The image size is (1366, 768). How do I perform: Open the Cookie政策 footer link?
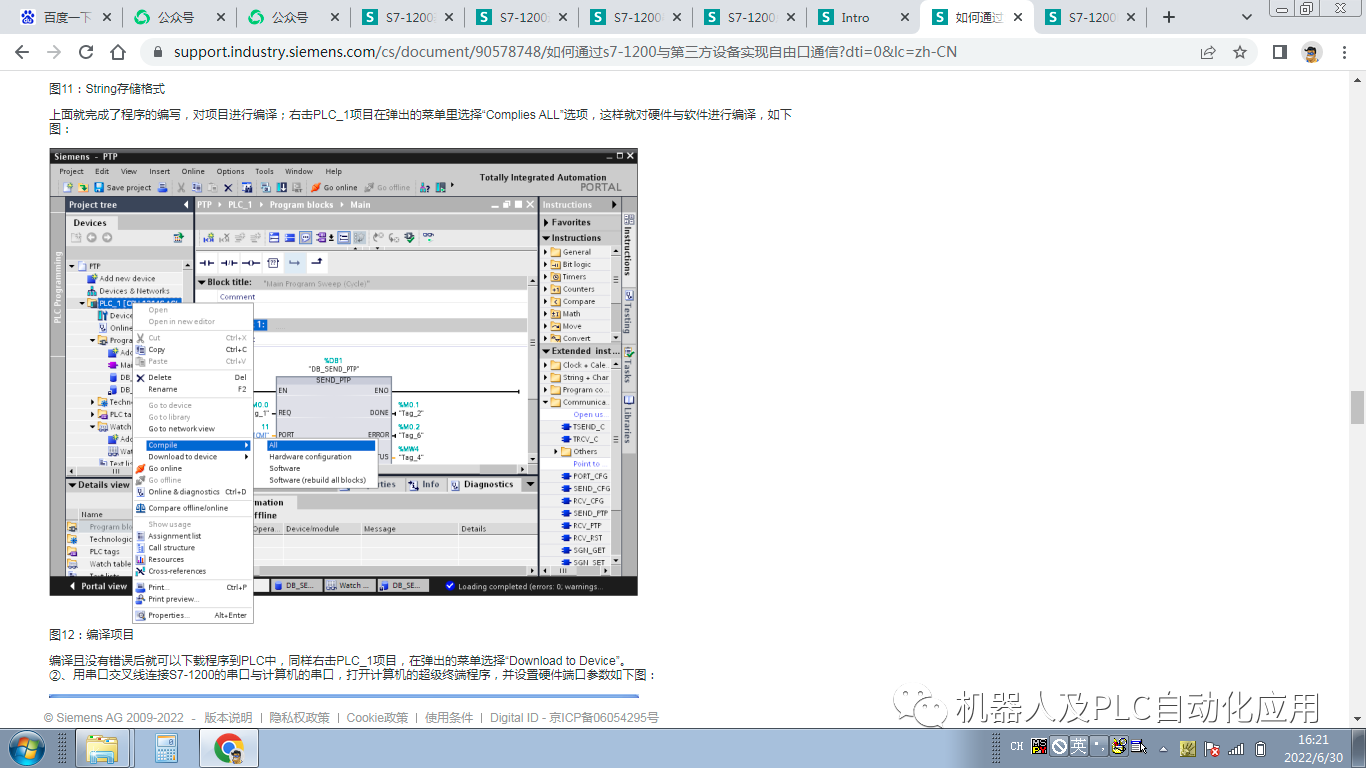pos(377,718)
